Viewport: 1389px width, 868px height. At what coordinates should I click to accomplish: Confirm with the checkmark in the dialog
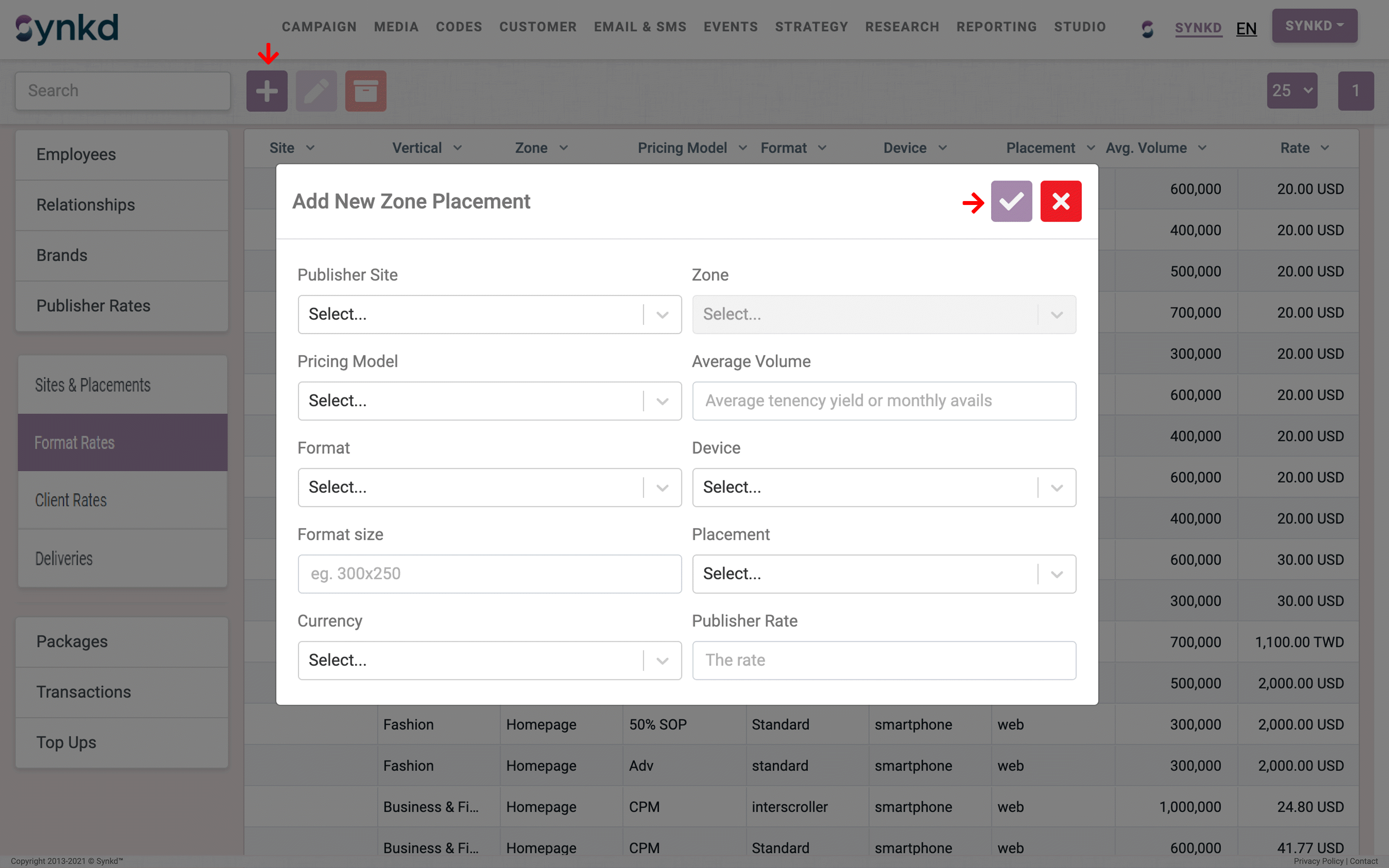1011,201
